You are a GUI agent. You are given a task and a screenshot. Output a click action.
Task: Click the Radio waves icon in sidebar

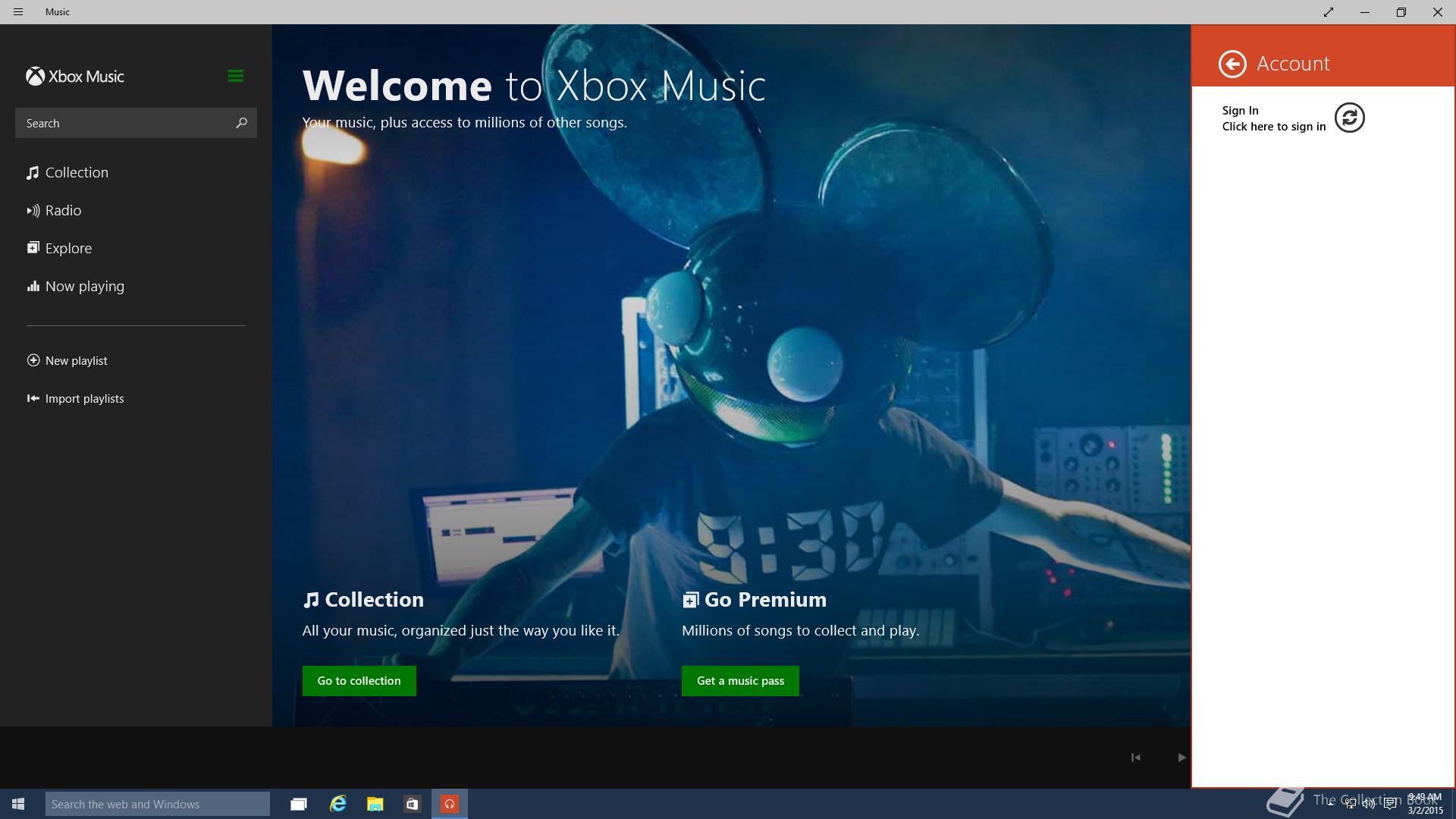point(33,211)
